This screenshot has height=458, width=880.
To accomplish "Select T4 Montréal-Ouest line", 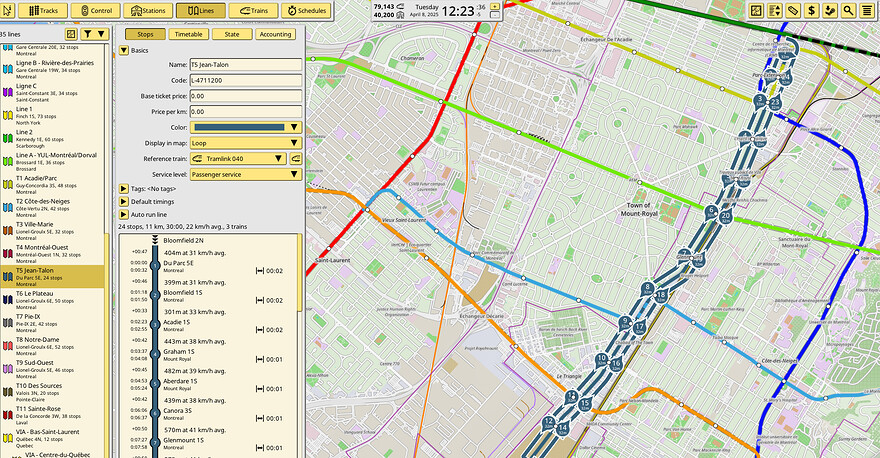I will (x=52, y=254).
